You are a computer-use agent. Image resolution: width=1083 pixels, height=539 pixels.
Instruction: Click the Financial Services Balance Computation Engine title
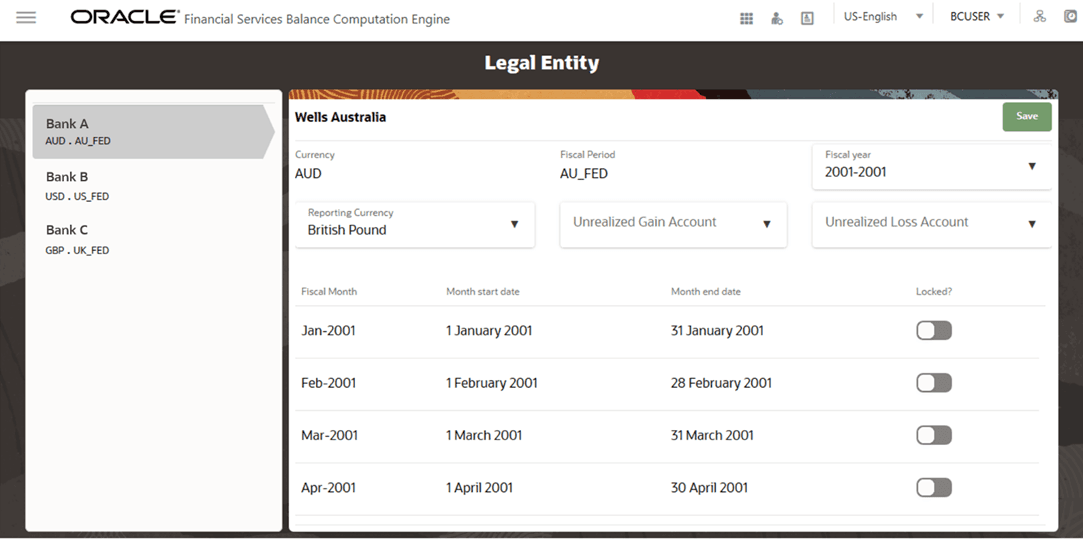[x=317, y=19]
